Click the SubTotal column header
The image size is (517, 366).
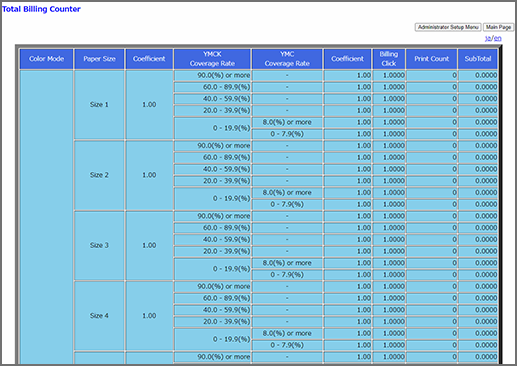click(478, 59)
